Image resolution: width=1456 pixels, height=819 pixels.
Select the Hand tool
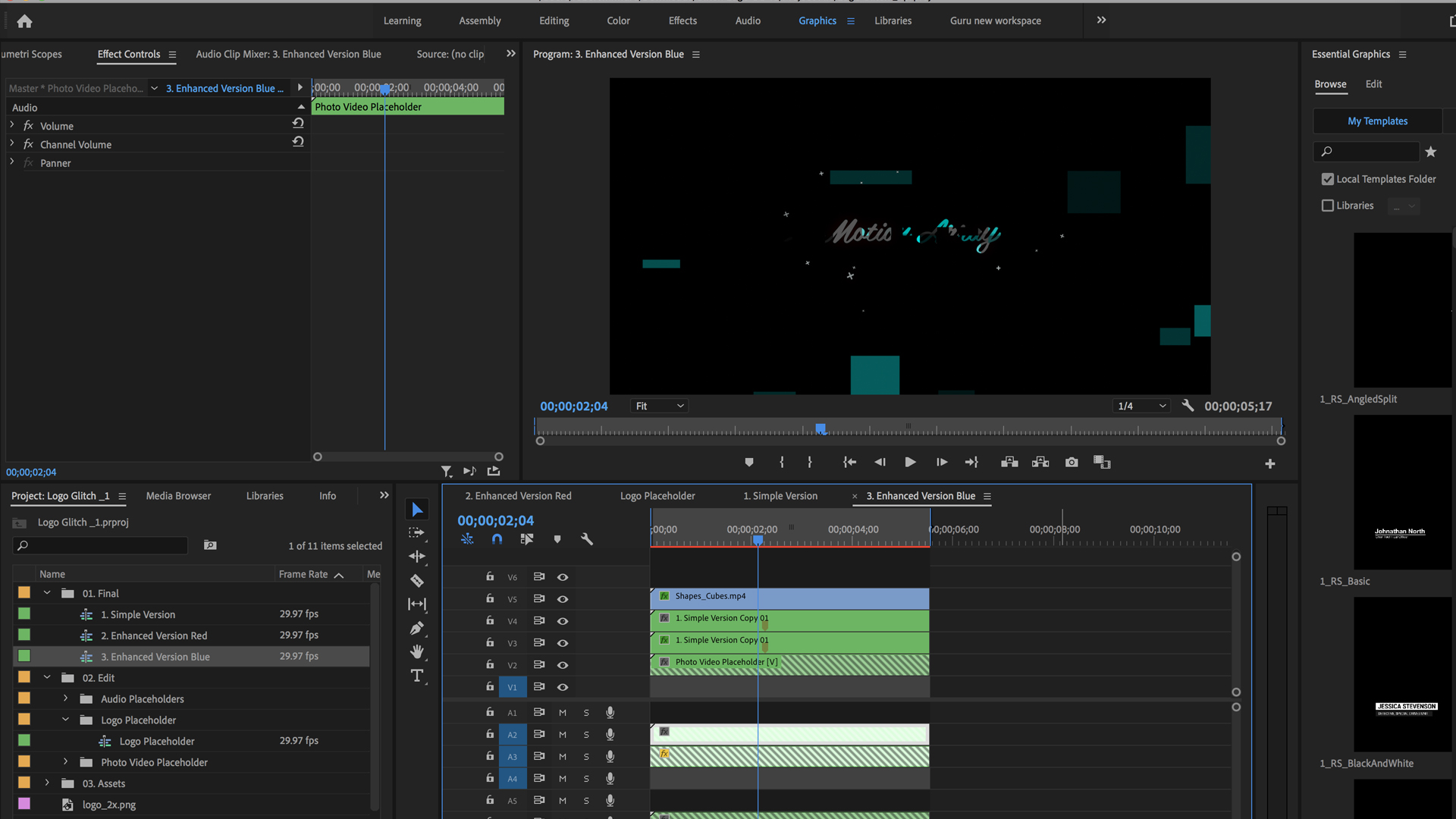pos(416,651)
